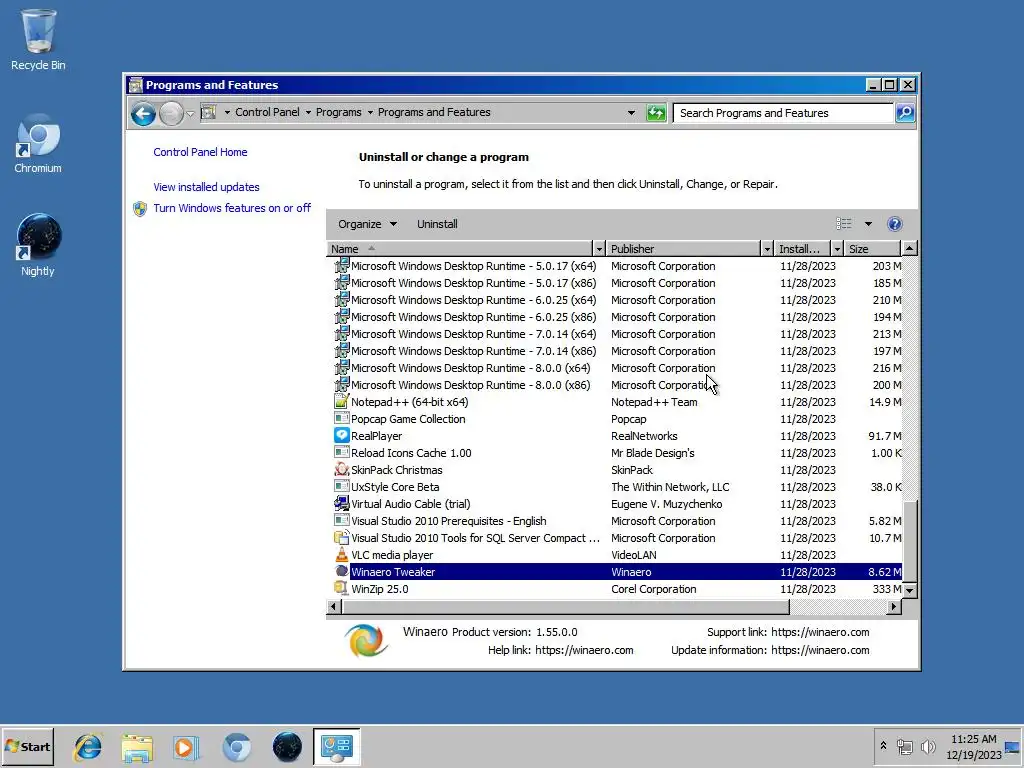Click the vertical scroll down arrow
Image resolution: width=1024 pixels, height=768 pixels.
coord(909,589)
